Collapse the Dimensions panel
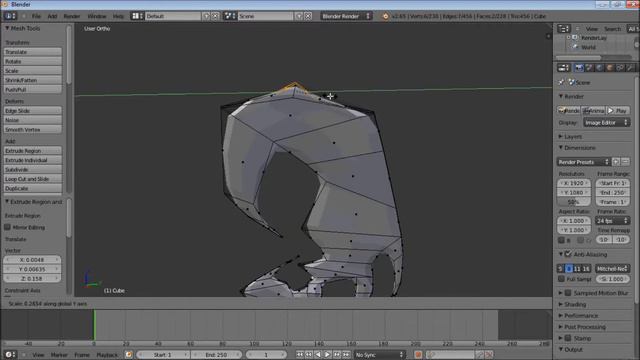Image resolution: width=640 pixels, height=360 pixels. (580, 147)
